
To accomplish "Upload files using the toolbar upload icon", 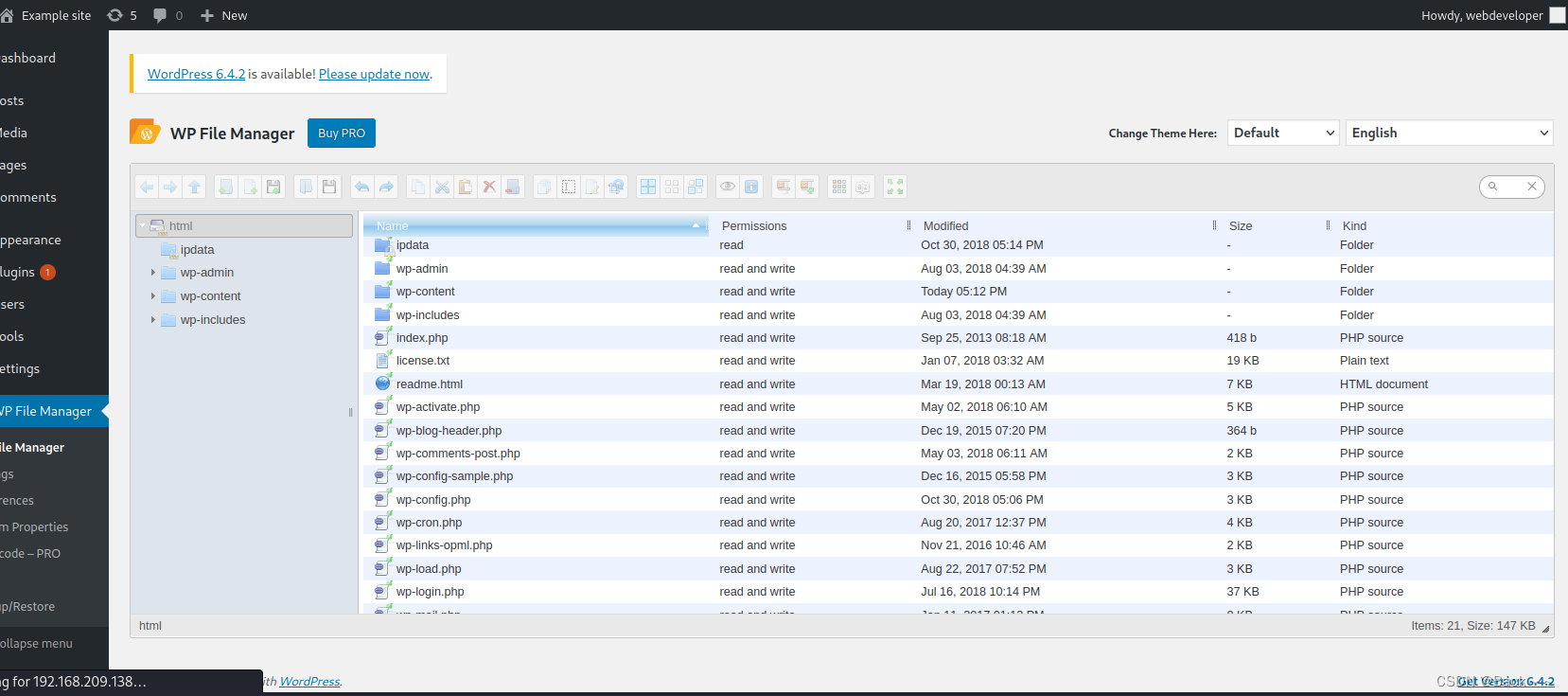I will (x=273, y=187).
